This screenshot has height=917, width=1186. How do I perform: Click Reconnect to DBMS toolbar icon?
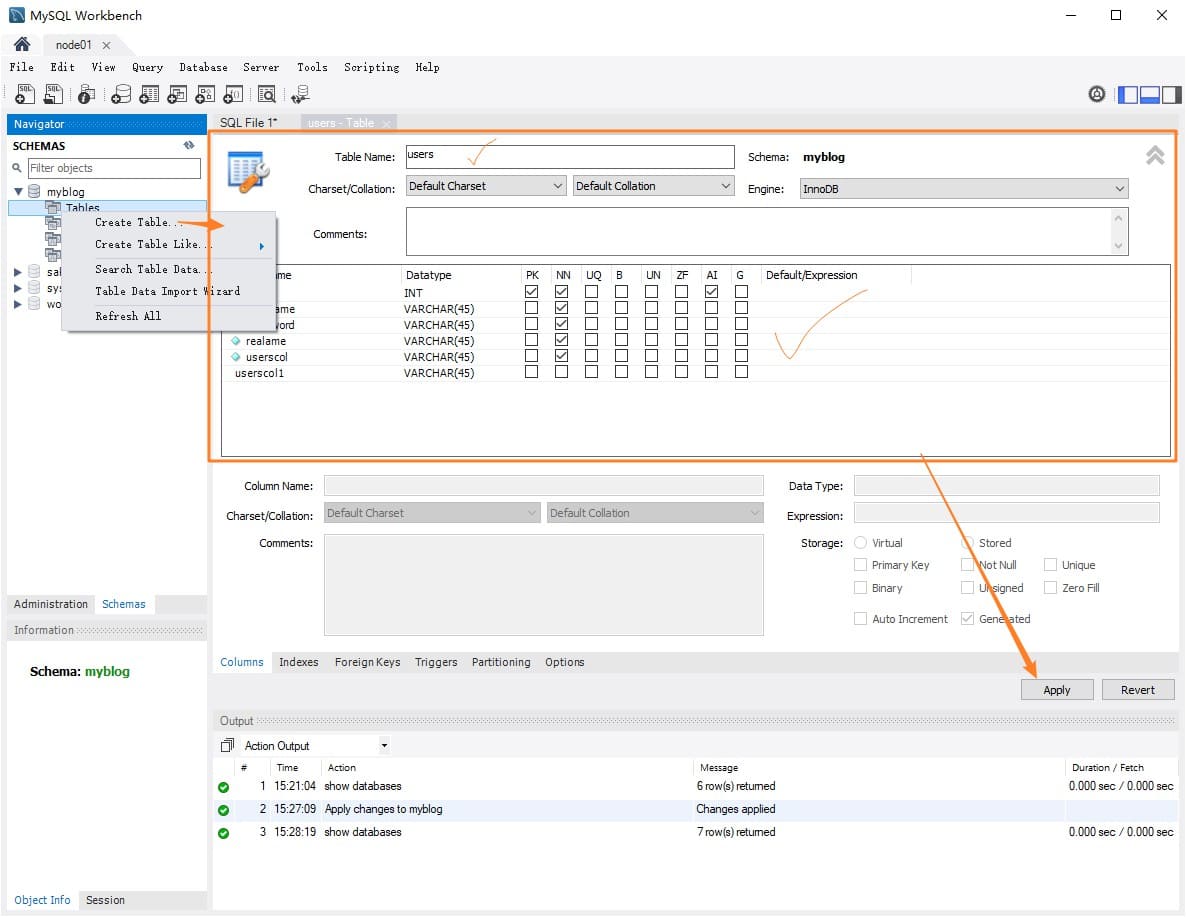pos(300,94)
